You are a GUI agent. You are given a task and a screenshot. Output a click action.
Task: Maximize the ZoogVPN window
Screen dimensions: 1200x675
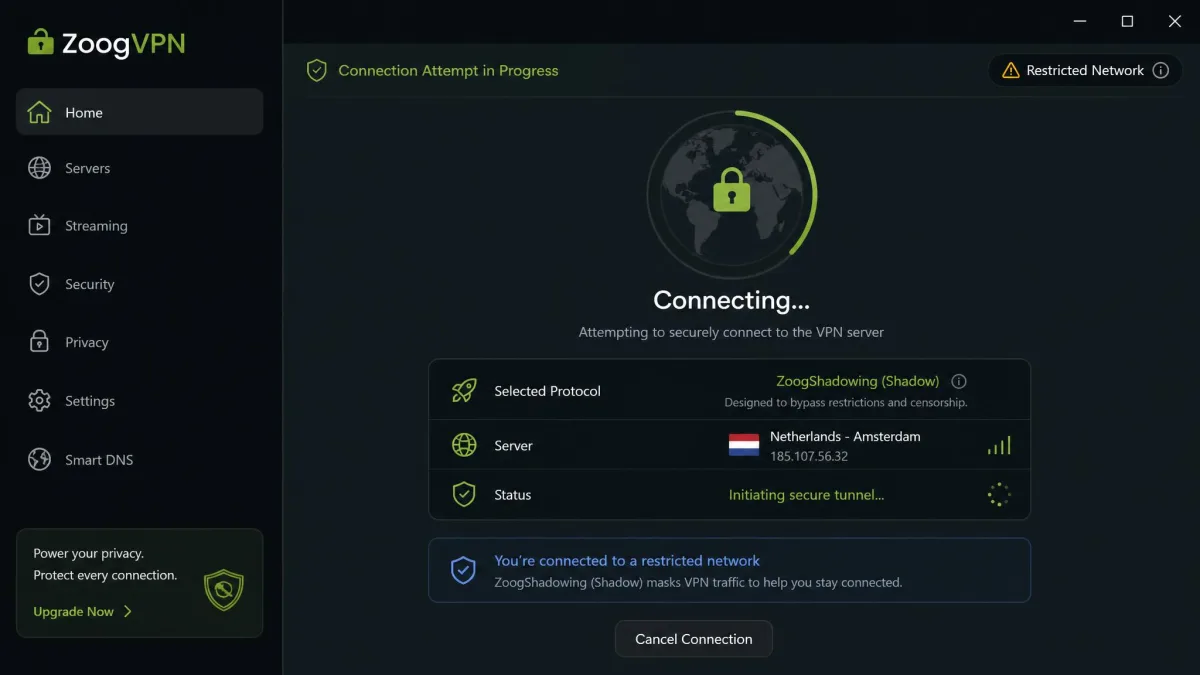point(1127,21)
